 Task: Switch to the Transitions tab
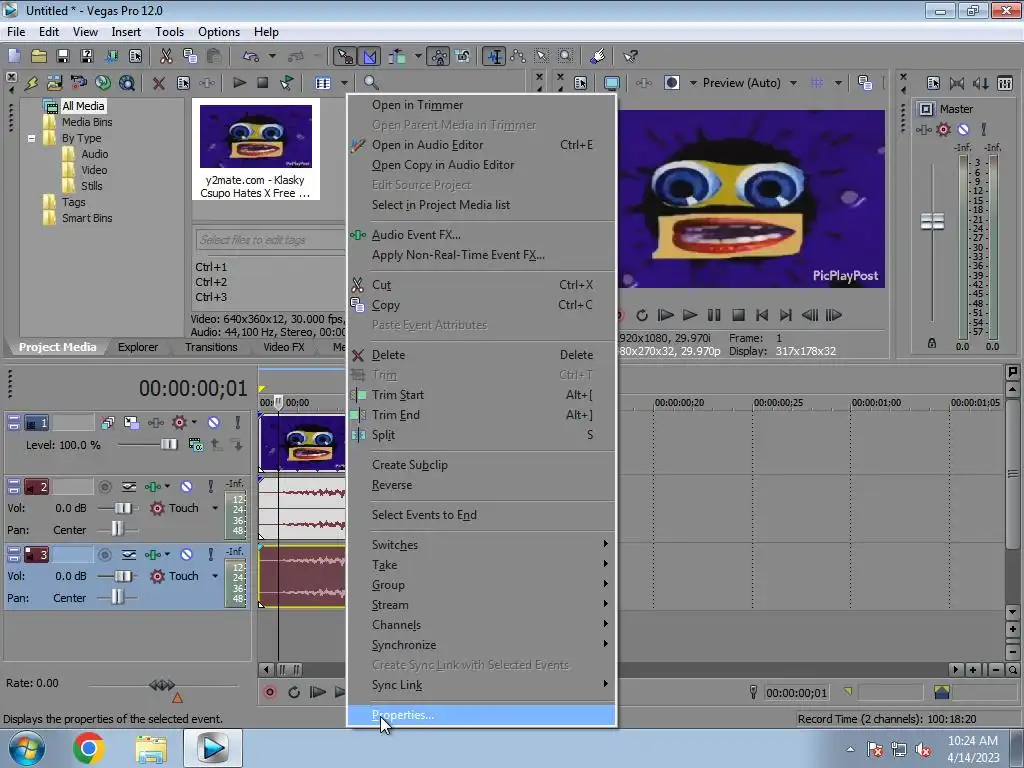coord(211,347)
